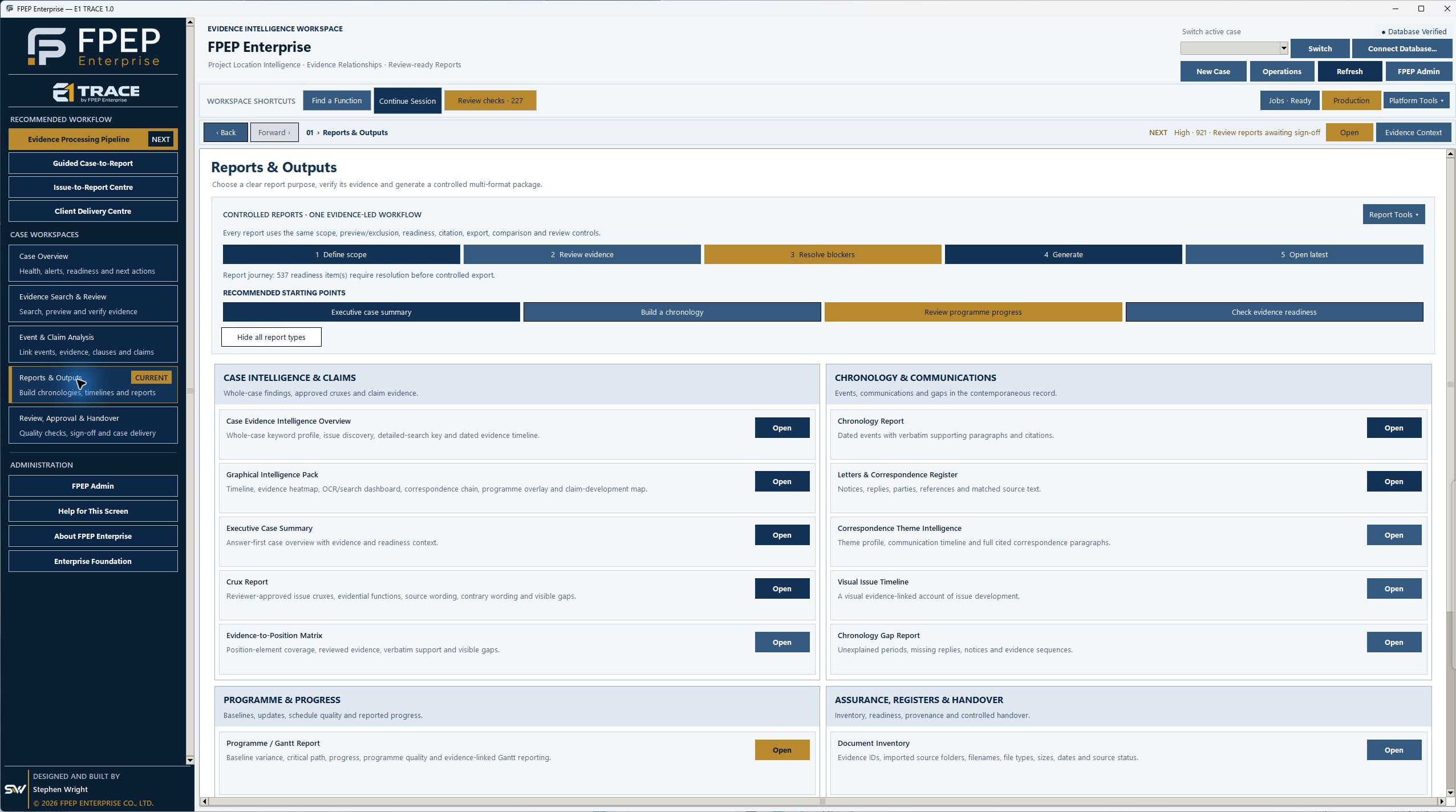The height and width of the screenshot is (812, 1456).
Task: Open Evidence Processing Pipeline workflow
Action: coord(93,139)
